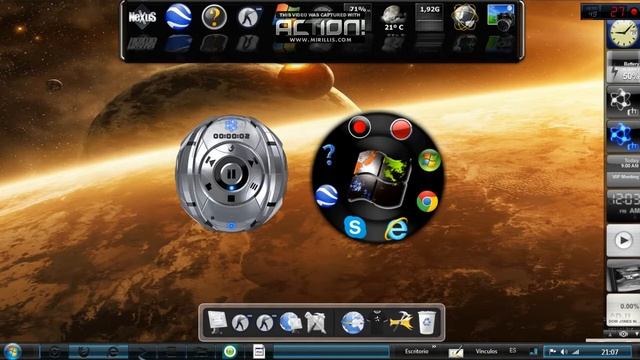The height and width of the screenshot is (360, 640).
Task: Click the 21:07 taskbar clock
Action: coord(610,352)
